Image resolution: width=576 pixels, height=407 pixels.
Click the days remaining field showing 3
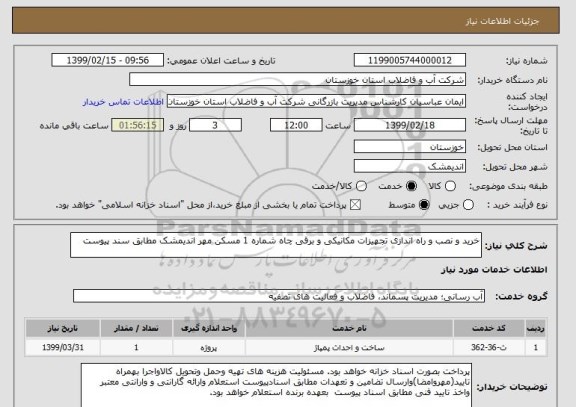[x=215, y=125]
